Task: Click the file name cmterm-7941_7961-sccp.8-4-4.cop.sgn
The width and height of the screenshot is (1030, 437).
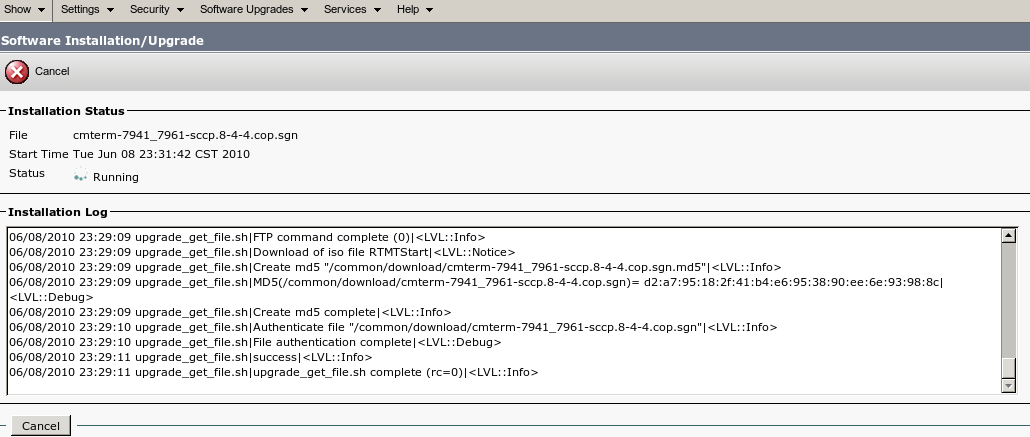Action: (185, 135)
